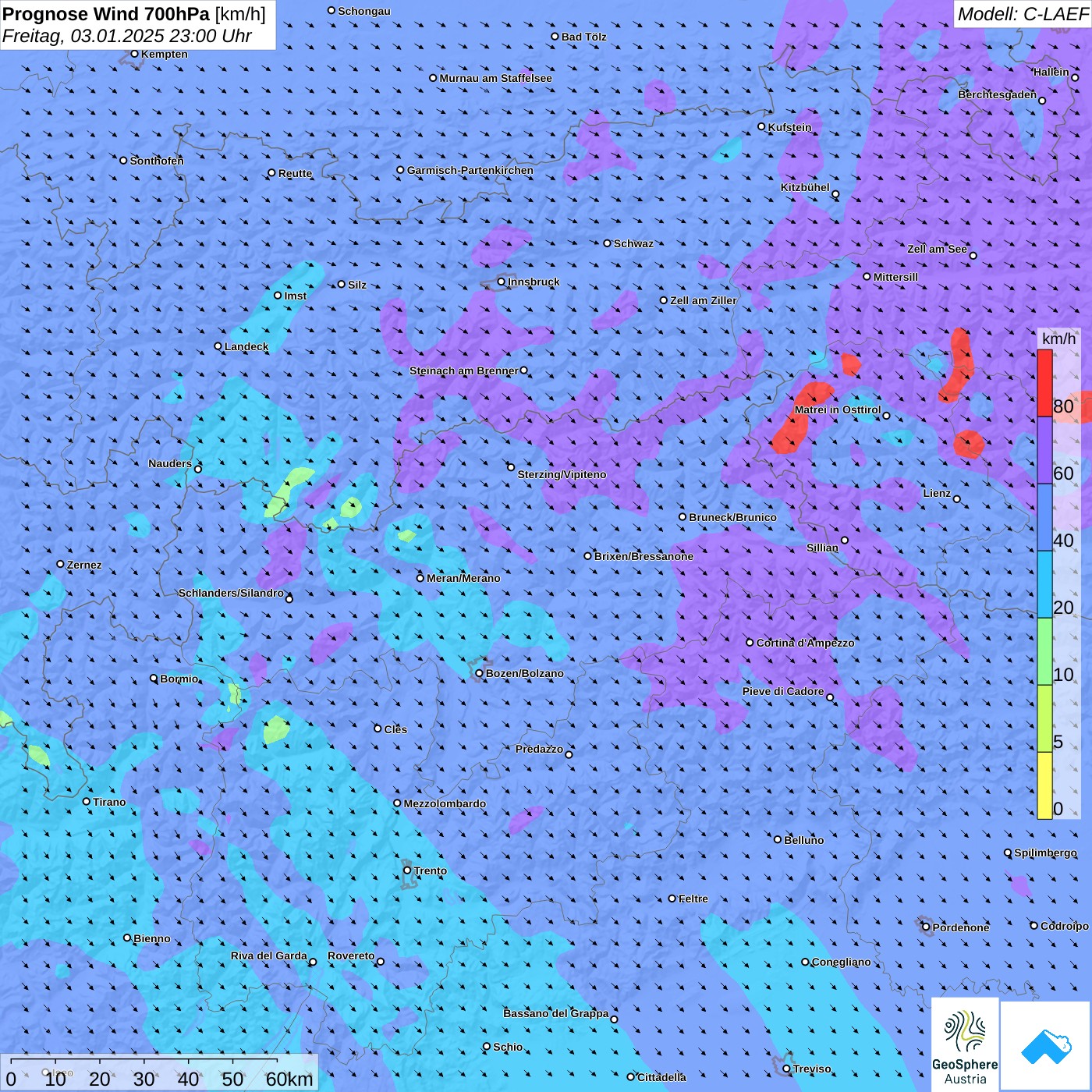
Task: Click the Rovereto label
Action: click(x=351, y=955)
